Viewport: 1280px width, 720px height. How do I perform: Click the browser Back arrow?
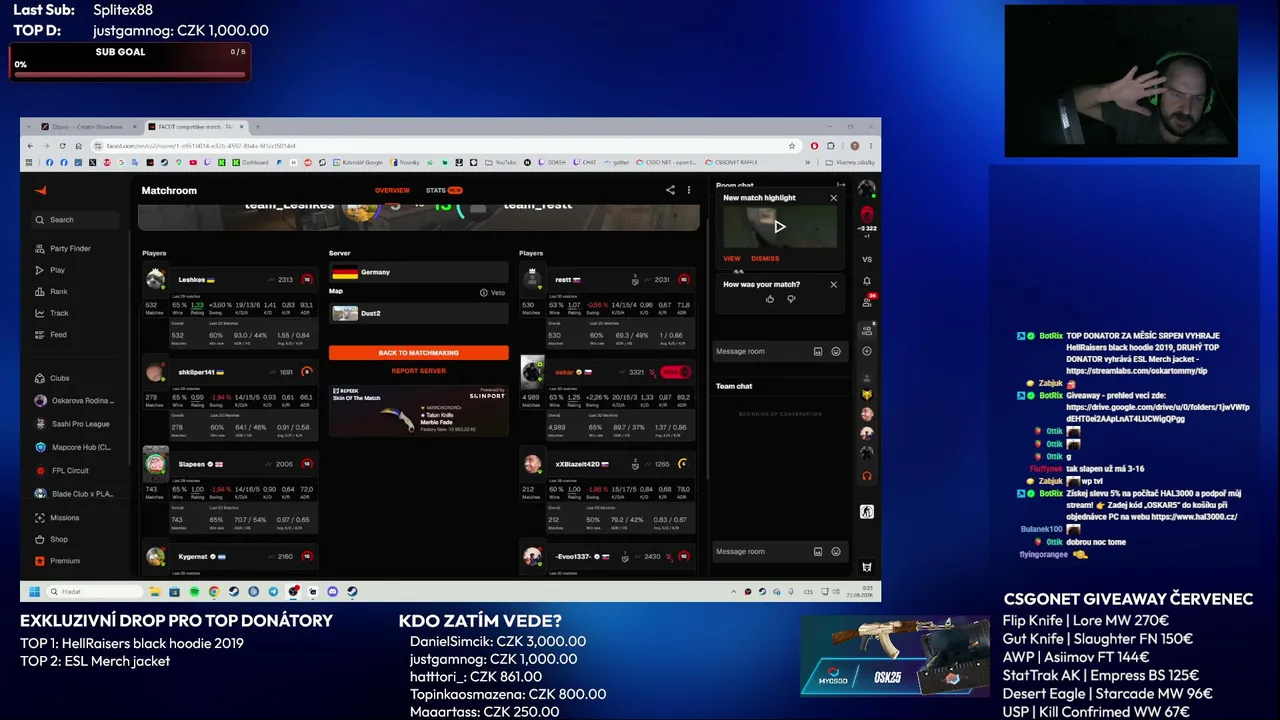pos(31,146)
